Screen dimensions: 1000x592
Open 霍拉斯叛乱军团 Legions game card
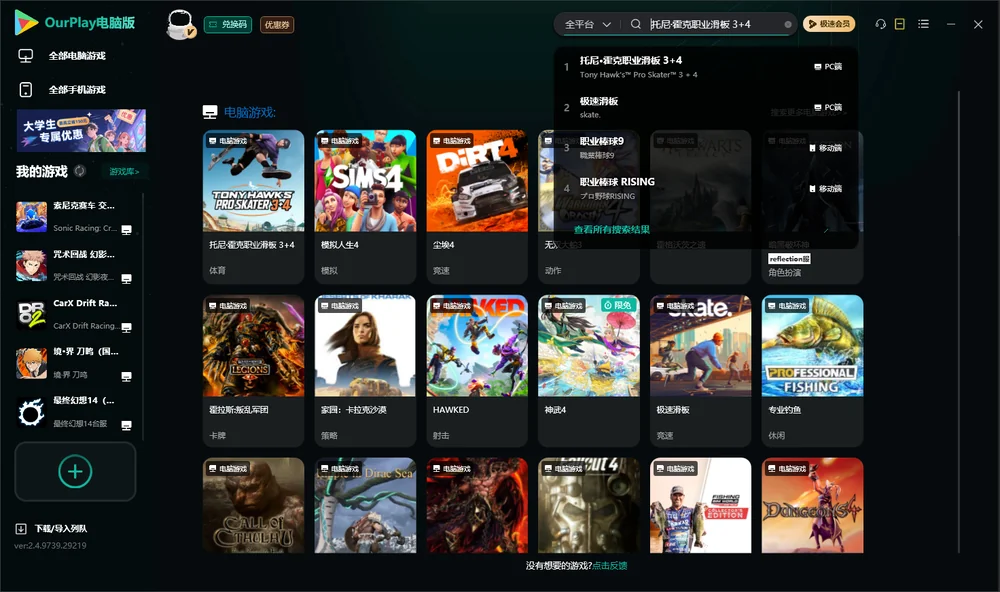[253, 371]
